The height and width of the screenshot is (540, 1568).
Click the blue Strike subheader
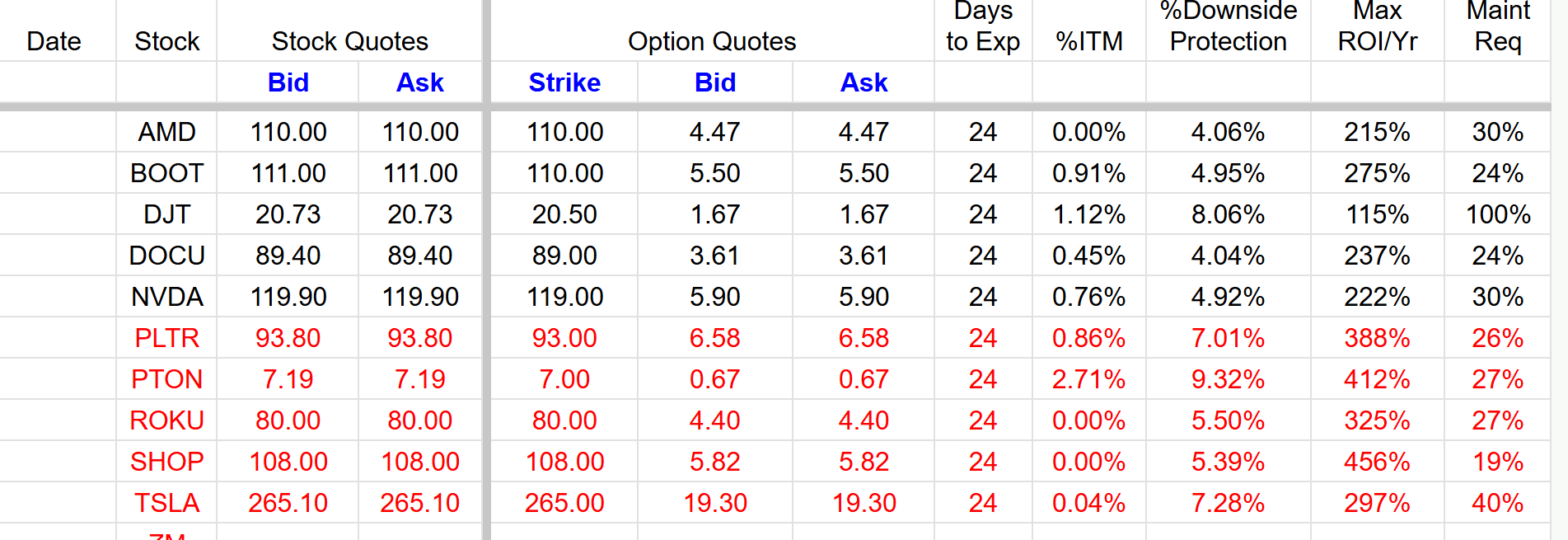point(564,82)
